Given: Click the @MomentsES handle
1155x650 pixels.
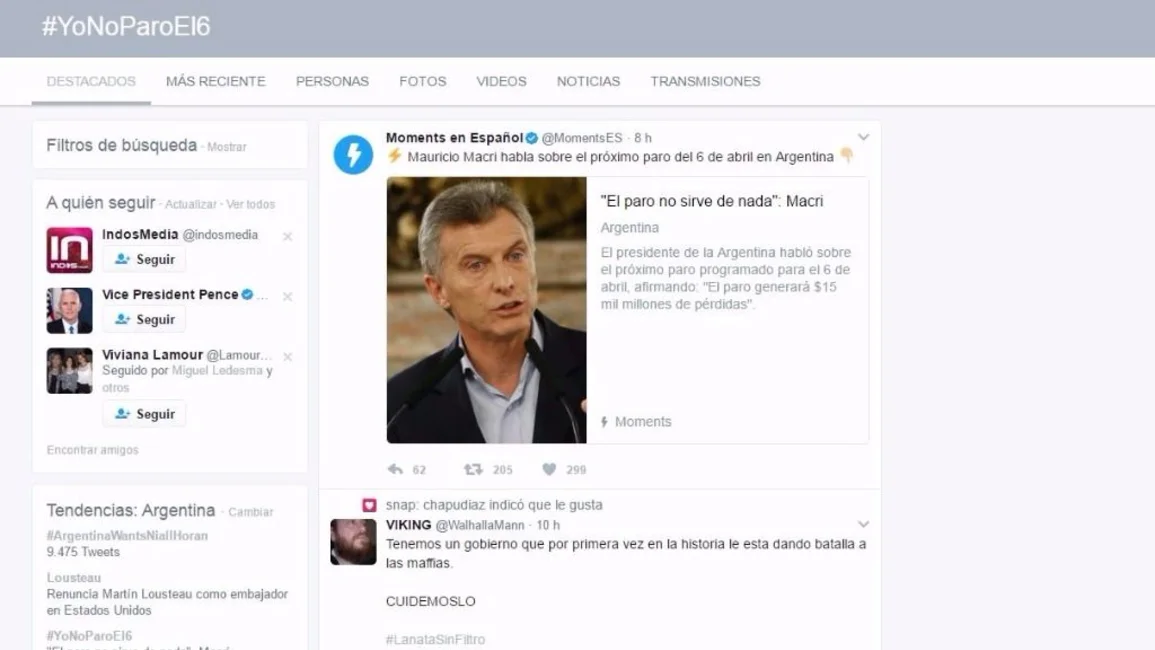Looking at the screenshot, I should 582,138.
